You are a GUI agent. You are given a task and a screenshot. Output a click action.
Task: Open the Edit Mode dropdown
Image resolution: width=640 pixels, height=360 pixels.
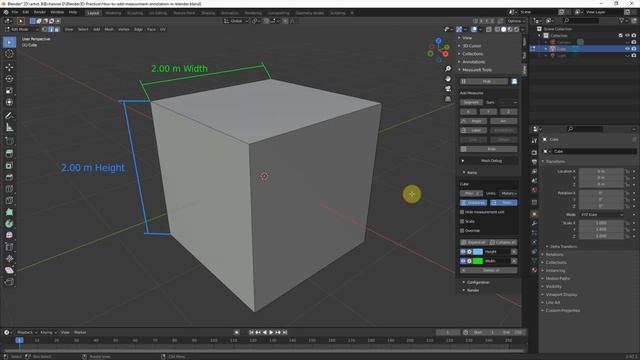(x=22, y=29)
